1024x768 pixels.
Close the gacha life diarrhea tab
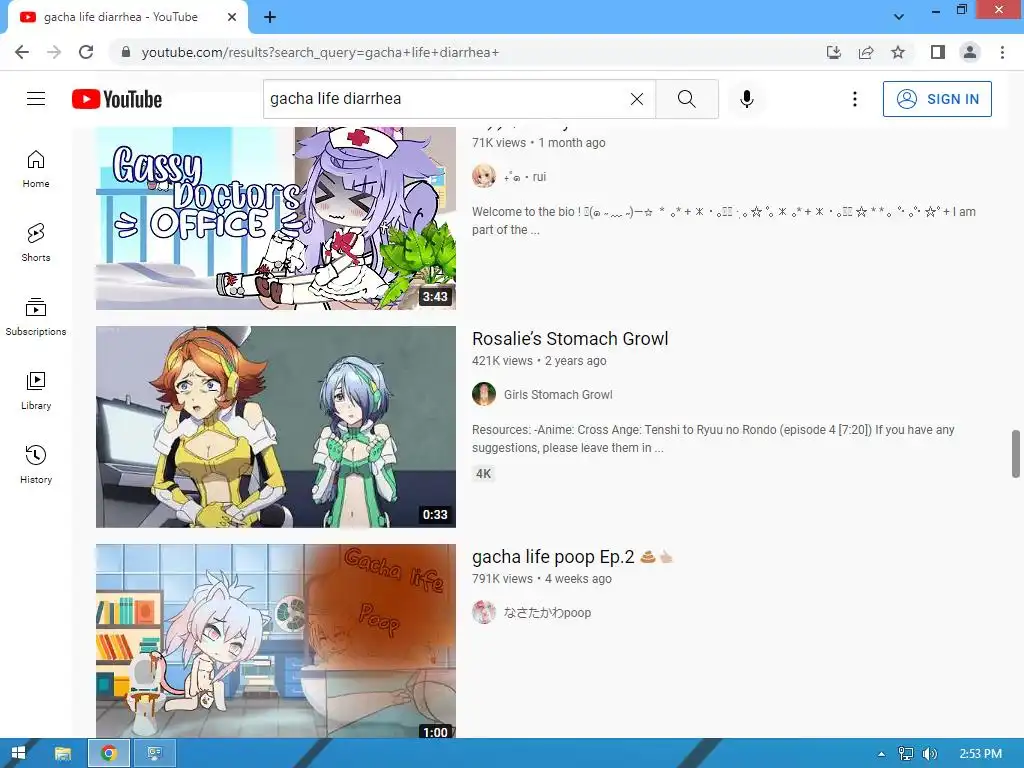pos(231,17)
